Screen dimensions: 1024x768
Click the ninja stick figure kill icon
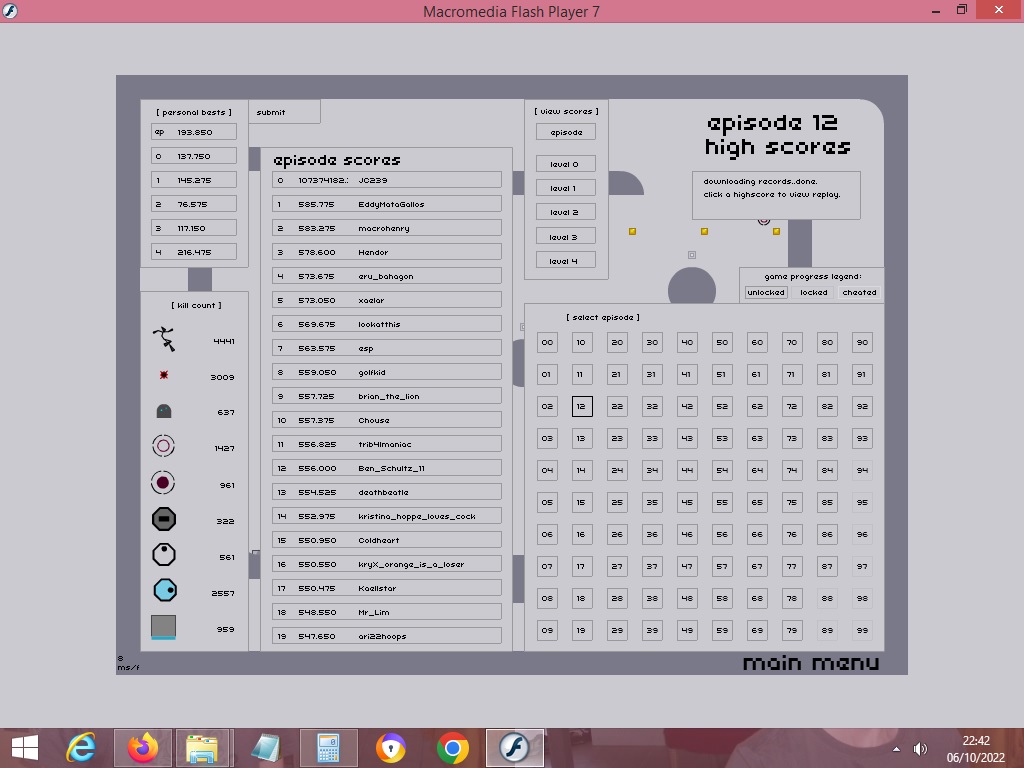point(164,340)
